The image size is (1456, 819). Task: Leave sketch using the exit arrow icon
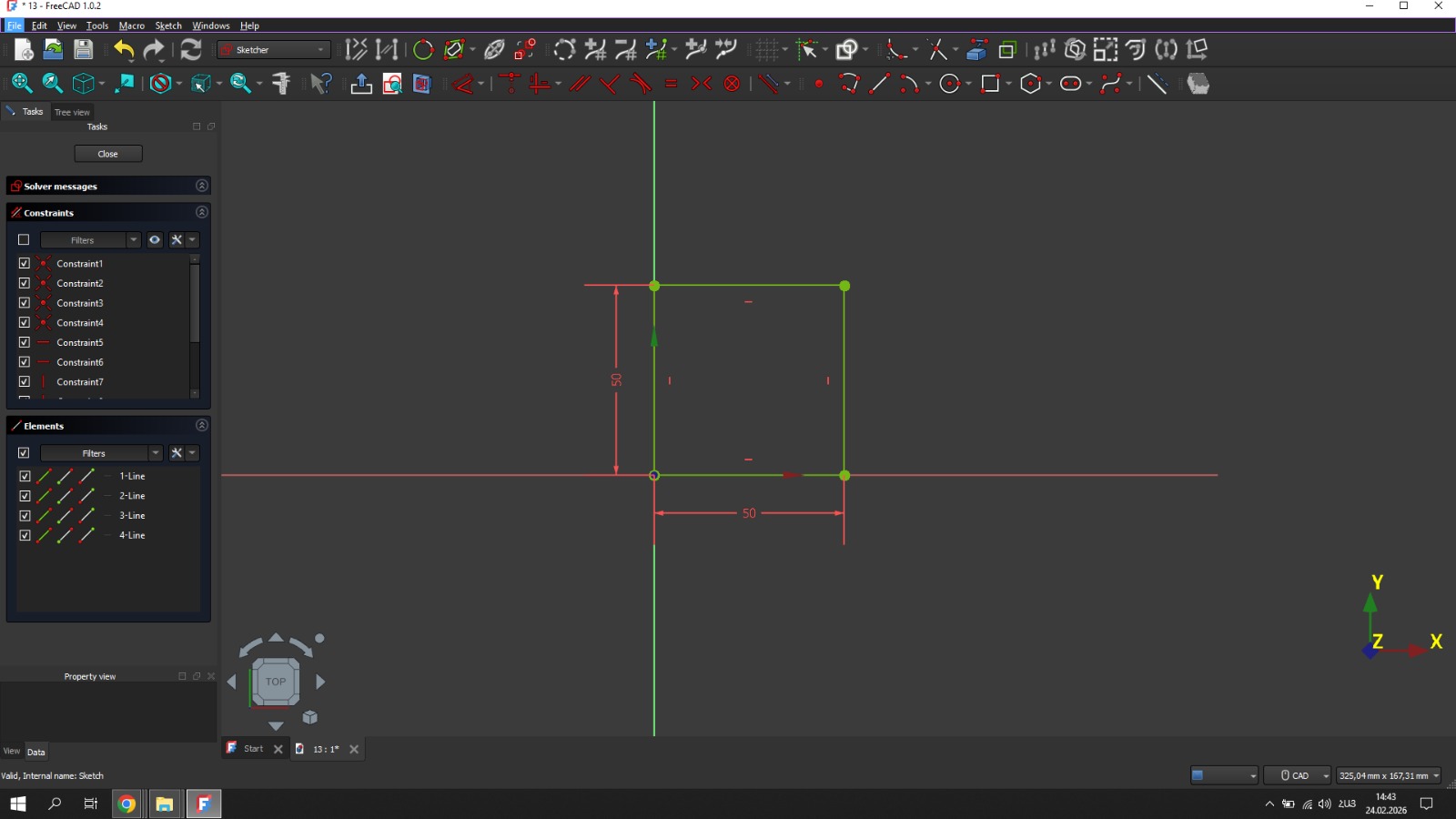click(x=361, y=84)
